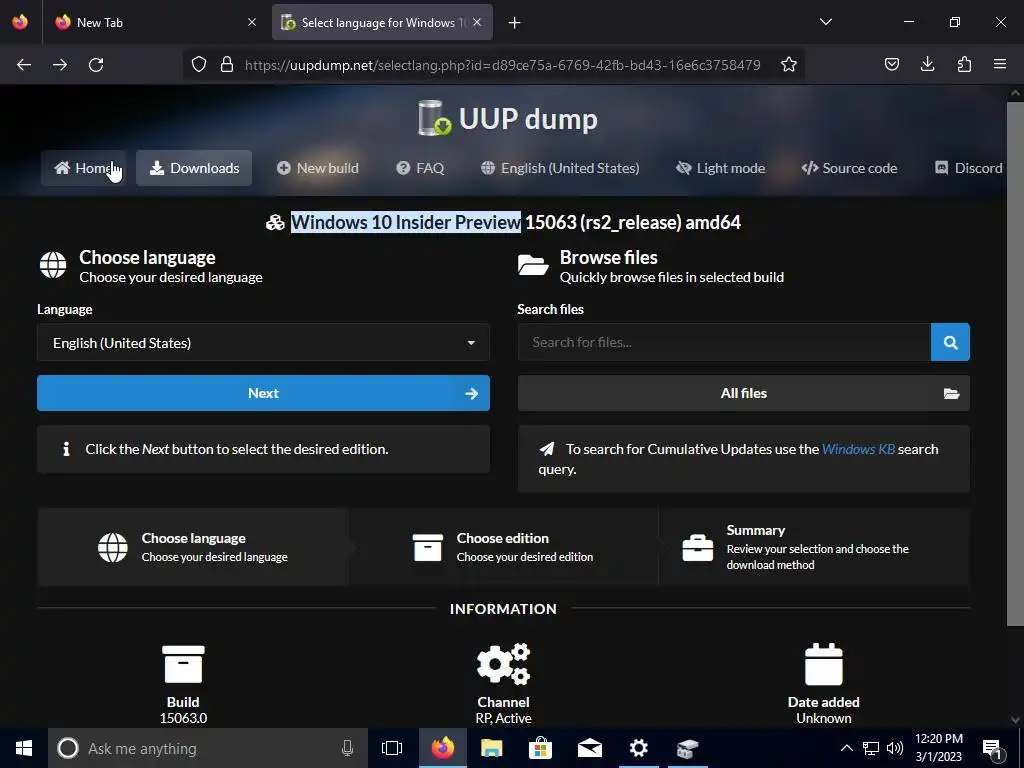Show hidden system tray icons
The width and height of the screenshot is (1024, 768).
point(846,748)
